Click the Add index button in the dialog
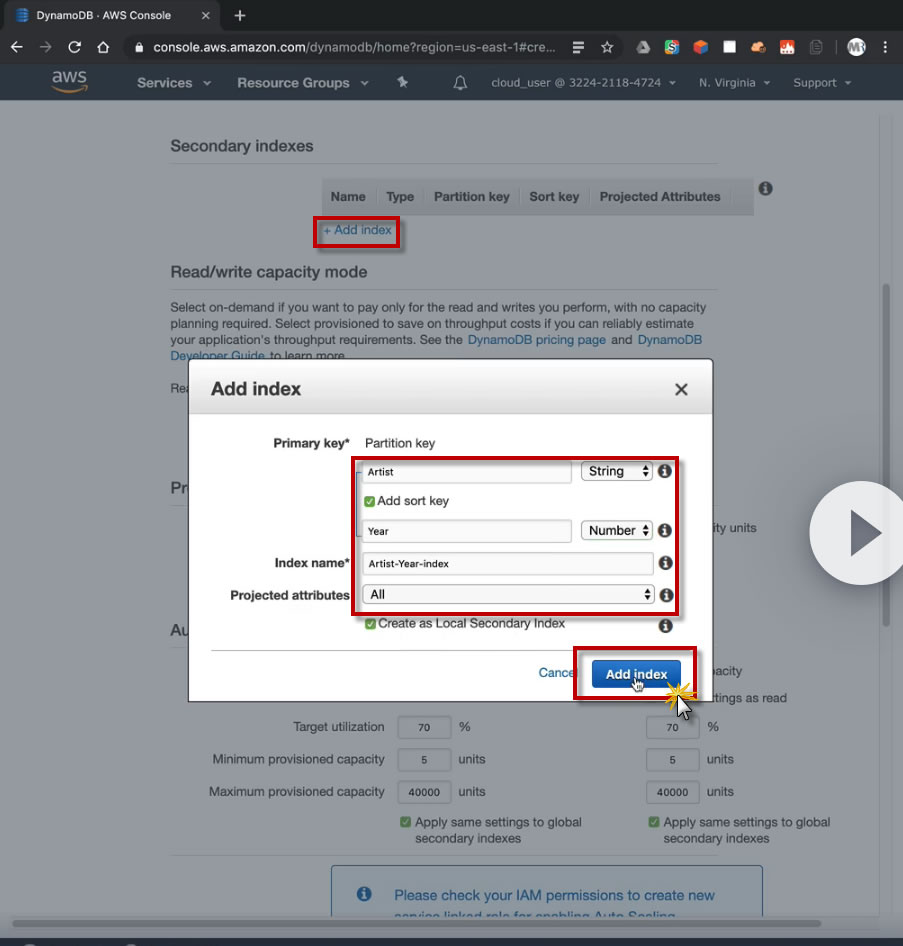Screen dimensions: 903x946 636,674
